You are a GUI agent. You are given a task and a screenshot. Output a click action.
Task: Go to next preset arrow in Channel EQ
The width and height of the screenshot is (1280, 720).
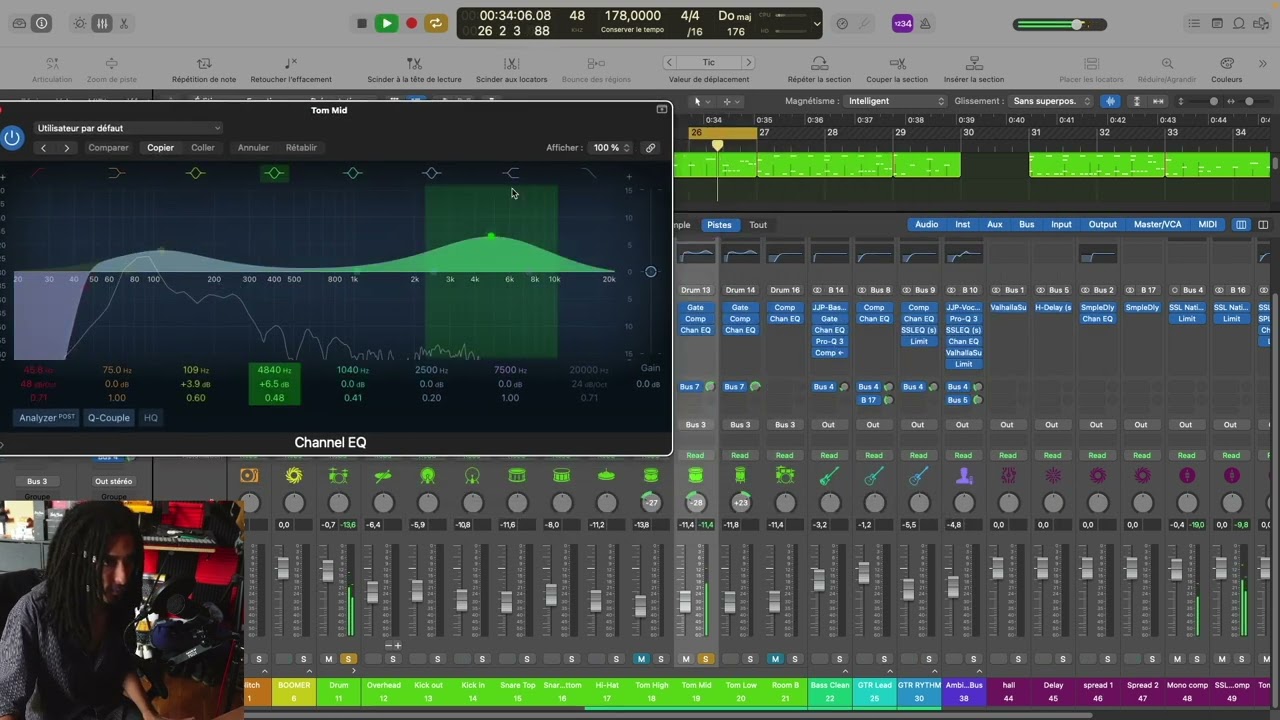67,148
